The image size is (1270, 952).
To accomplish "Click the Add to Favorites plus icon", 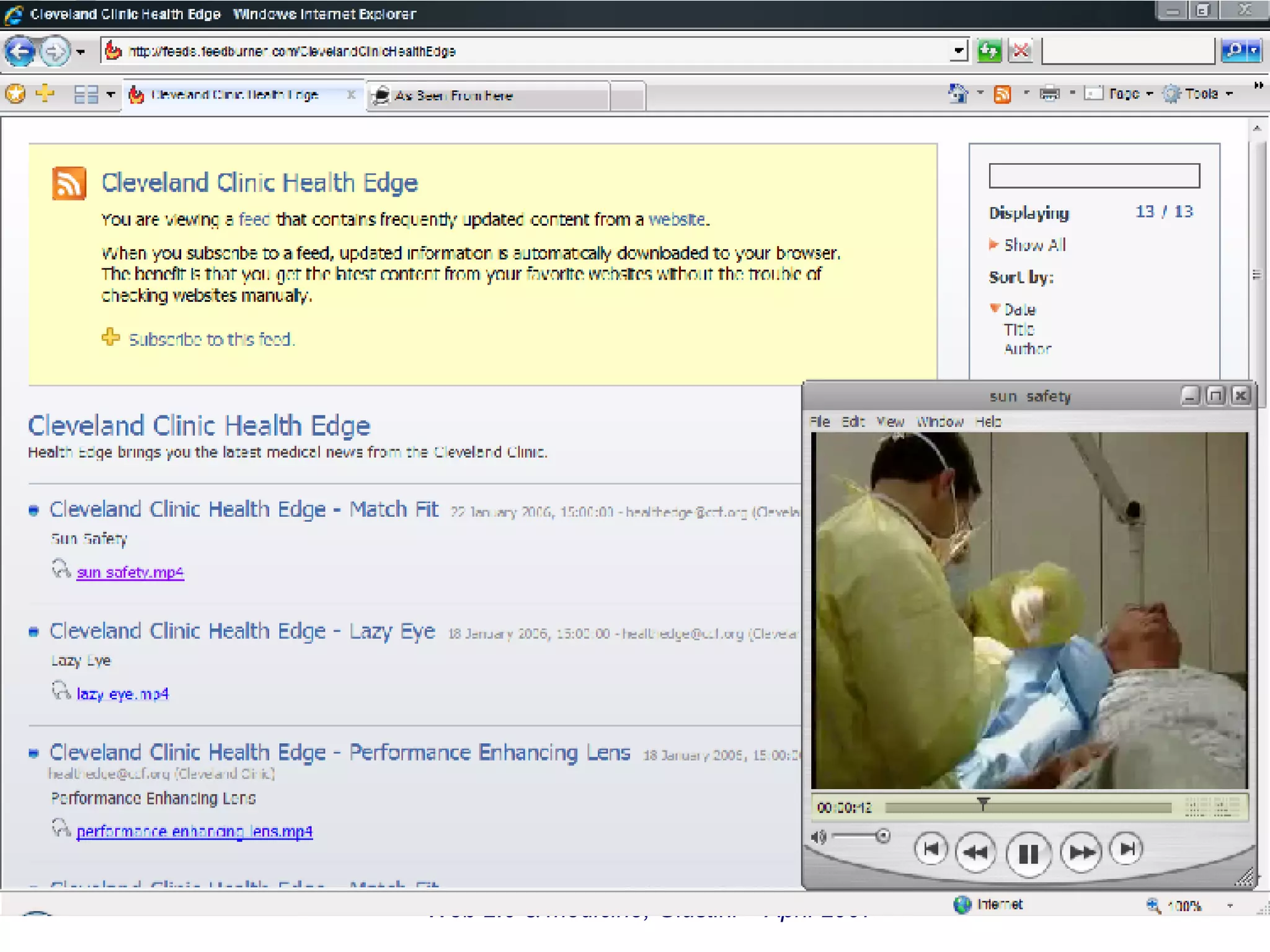I will click(45, 94).
